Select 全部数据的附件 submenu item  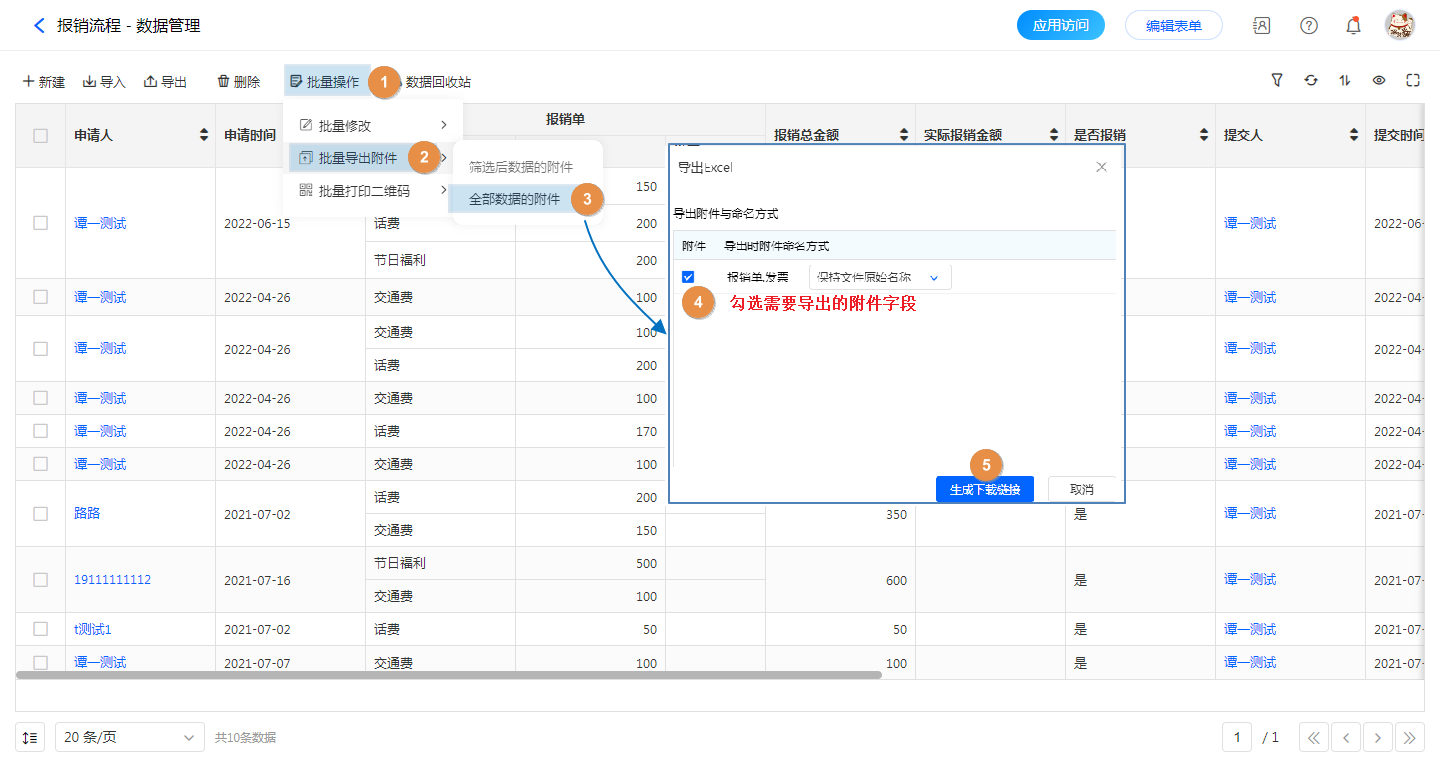(514, 200)
